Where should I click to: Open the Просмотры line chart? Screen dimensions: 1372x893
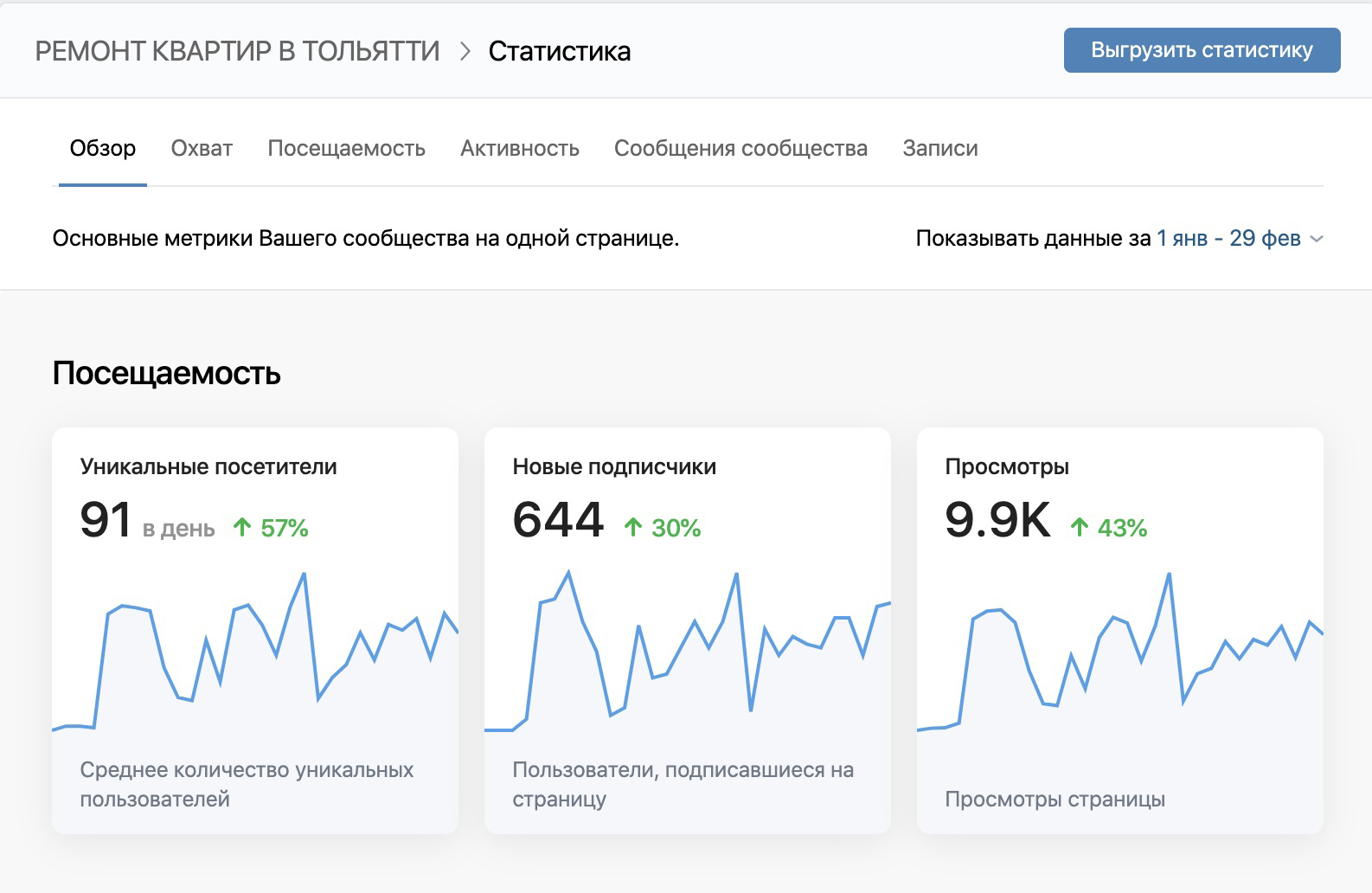point(1120,653)
